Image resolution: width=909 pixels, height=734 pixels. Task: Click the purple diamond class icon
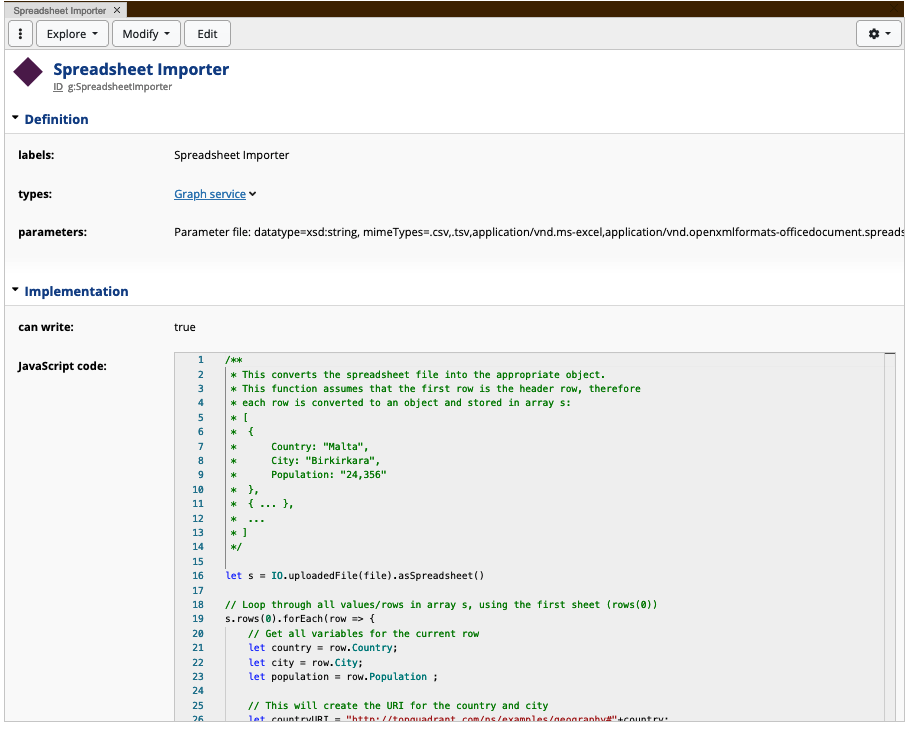[x=27, y=72]
